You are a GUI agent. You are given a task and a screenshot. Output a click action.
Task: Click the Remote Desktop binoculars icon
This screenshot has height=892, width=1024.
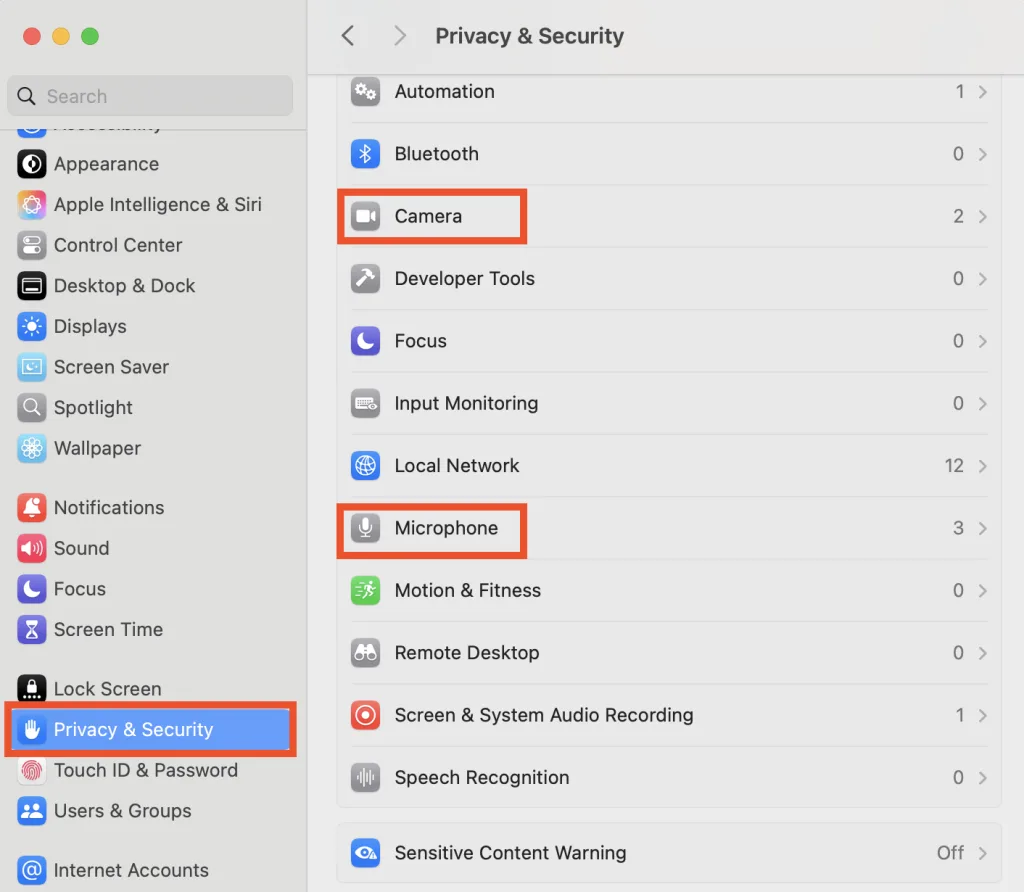365,652
